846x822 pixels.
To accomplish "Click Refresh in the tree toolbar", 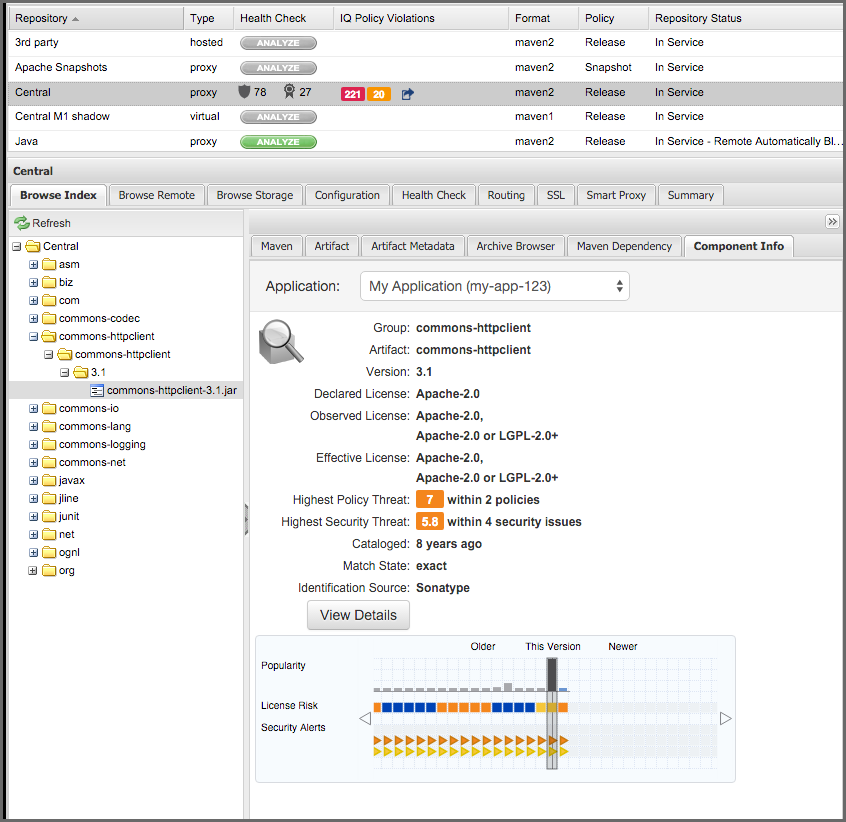I will (43, 223).
